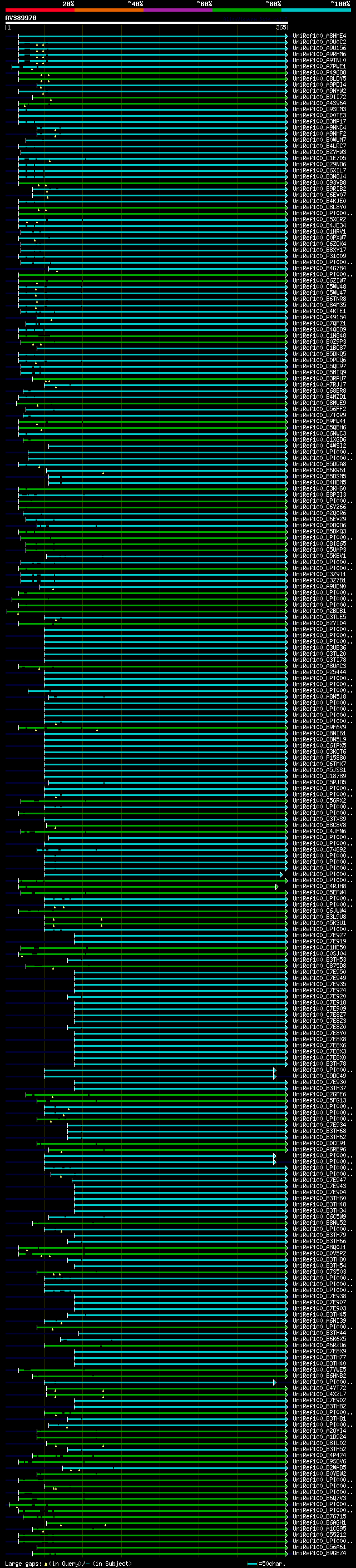The width and height of the screenshot is (356, 1568).
Task: Select label UniRef100_B3MP17
Action: (319, 121)
